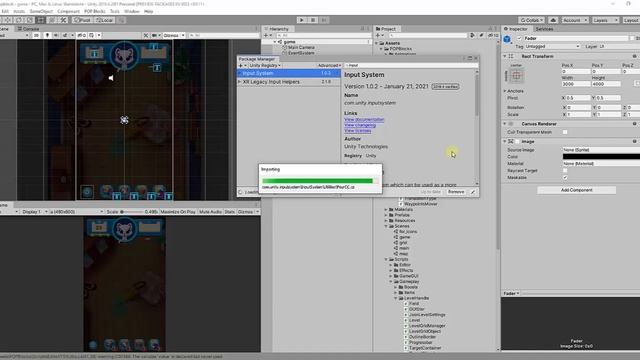Screen dimensions: 640x360
Task: Open the Gizmos dropdown in Scene view
Action: [x=174, y=36]
